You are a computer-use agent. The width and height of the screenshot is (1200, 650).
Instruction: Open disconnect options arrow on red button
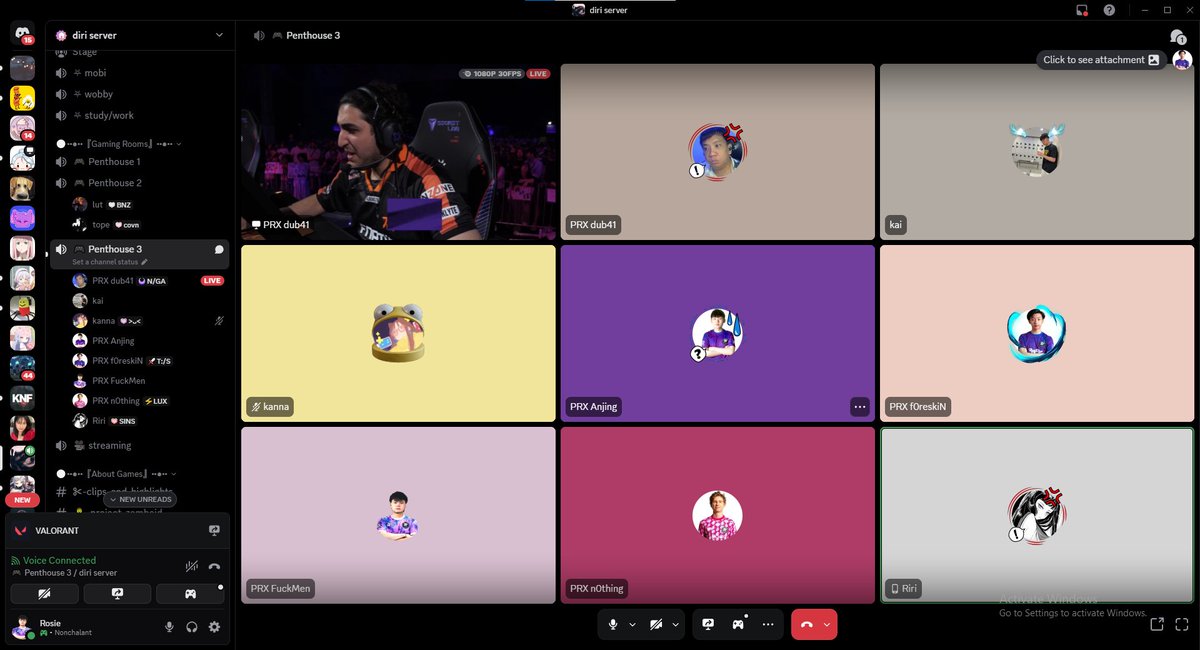pyautogui.click(x=827, y=624)
